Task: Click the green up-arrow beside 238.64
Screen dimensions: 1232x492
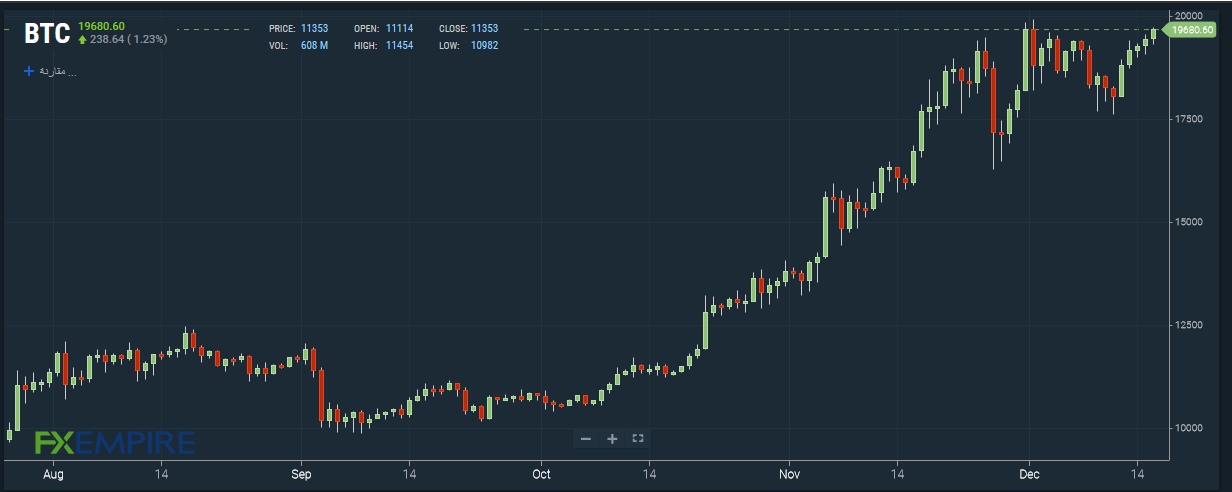Action: (82, 40)
